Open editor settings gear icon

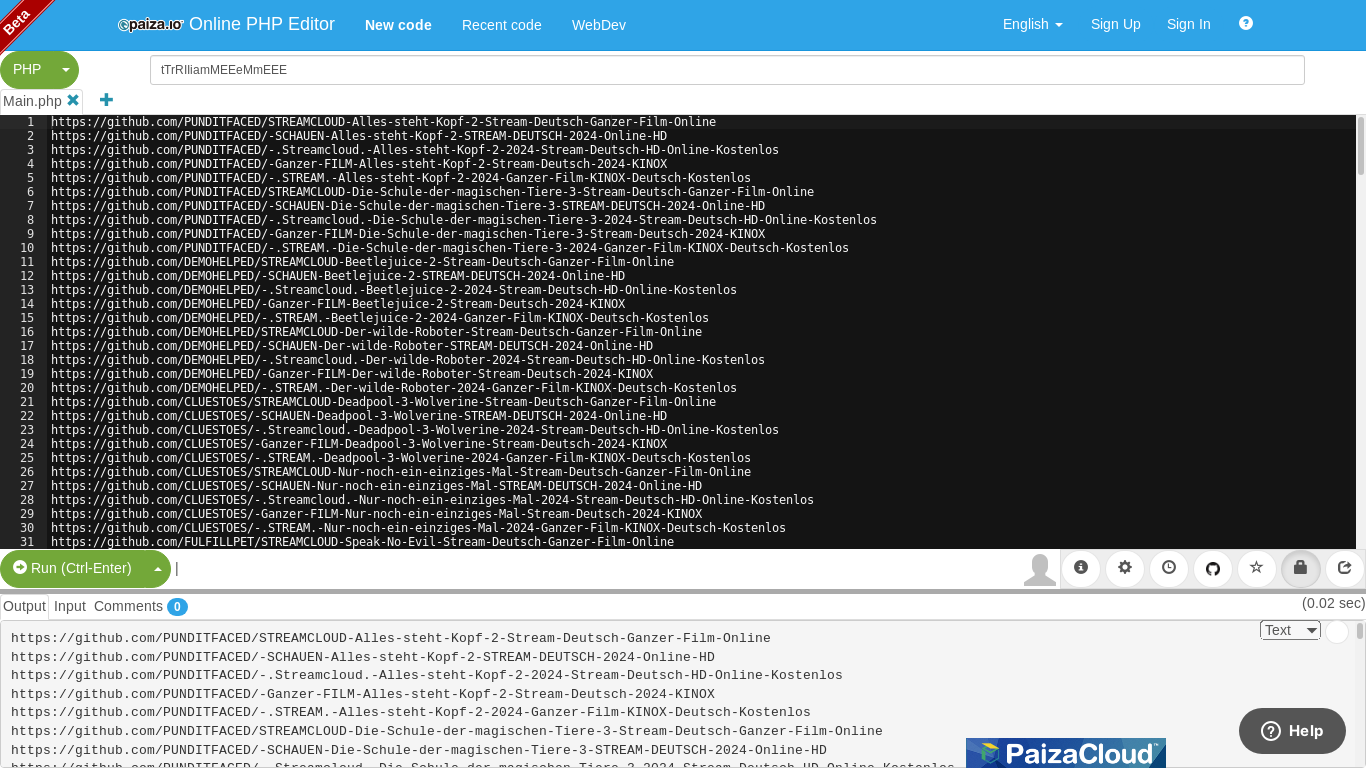pos(1125,568)
